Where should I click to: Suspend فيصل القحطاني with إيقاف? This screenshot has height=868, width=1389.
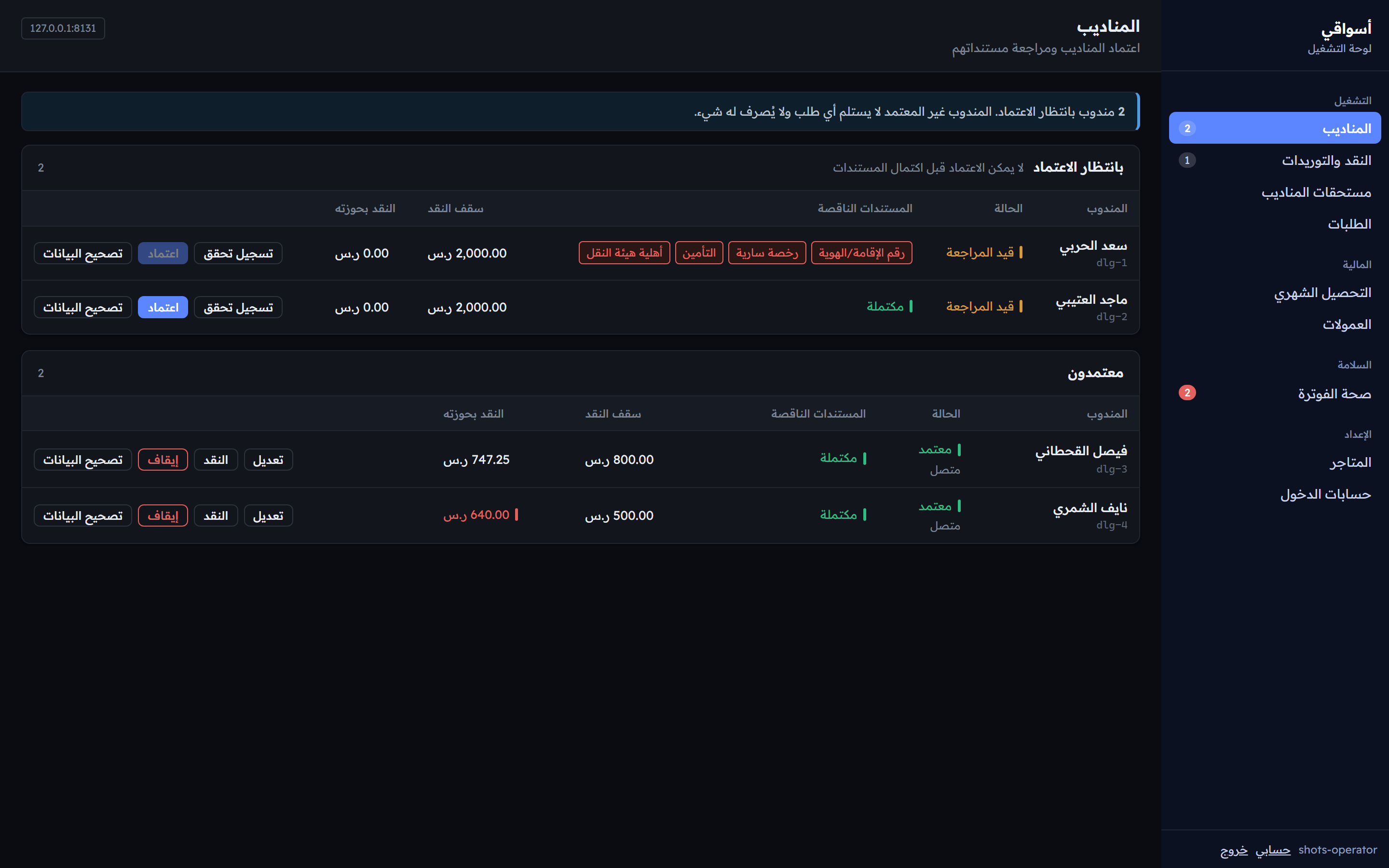point(163,460)
